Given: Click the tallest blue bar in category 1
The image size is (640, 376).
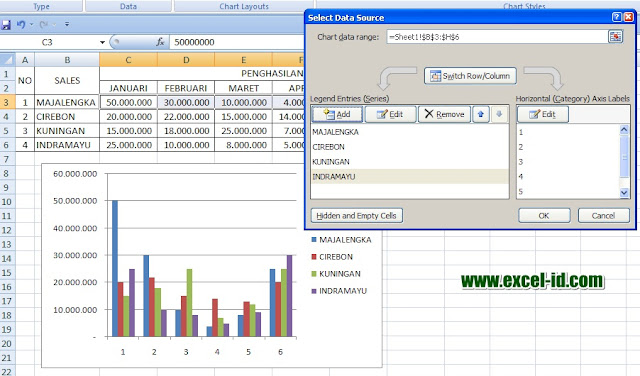Looking at the screenshot, I should (115, 268).
